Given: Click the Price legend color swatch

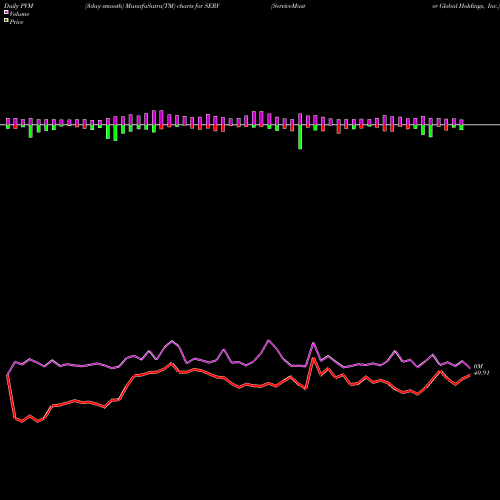Looking at the screenshot, I should point(6,20).
